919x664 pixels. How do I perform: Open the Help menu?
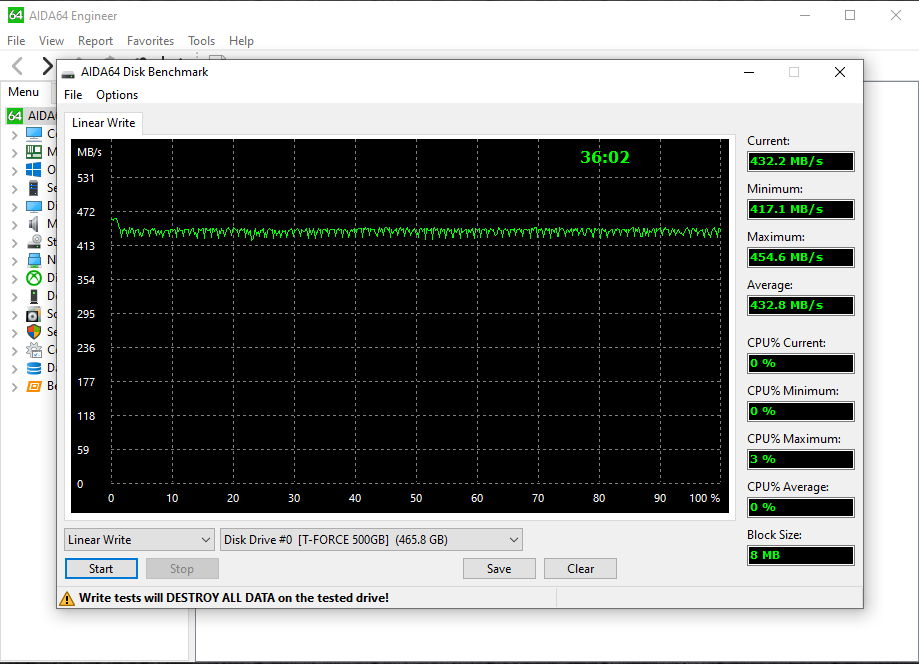pyautogui.click(x=241, y=40)
